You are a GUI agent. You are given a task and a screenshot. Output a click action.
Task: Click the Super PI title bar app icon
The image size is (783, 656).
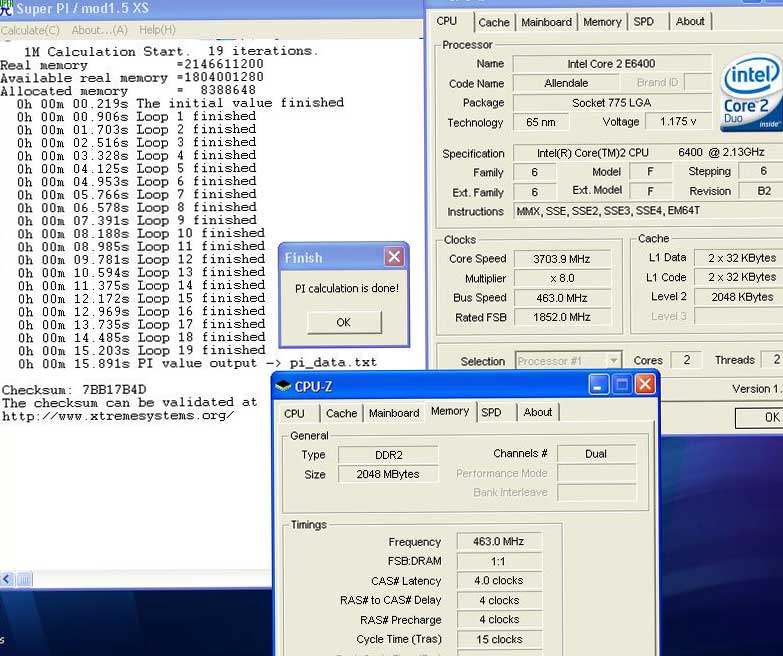(6, 7)
